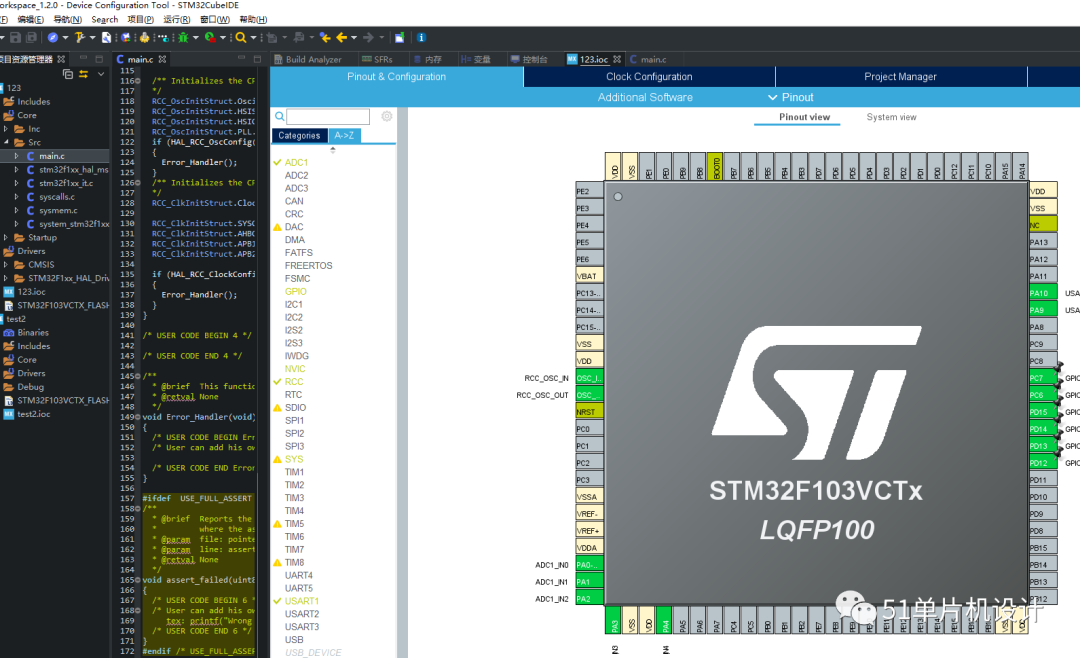Minimize the main.c editor pane
1080x658 pixels.
click(x=242, y=59)
